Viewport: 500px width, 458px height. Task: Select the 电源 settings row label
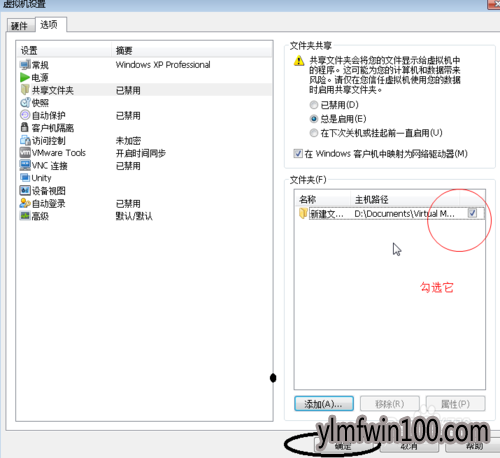click(40, 78)
